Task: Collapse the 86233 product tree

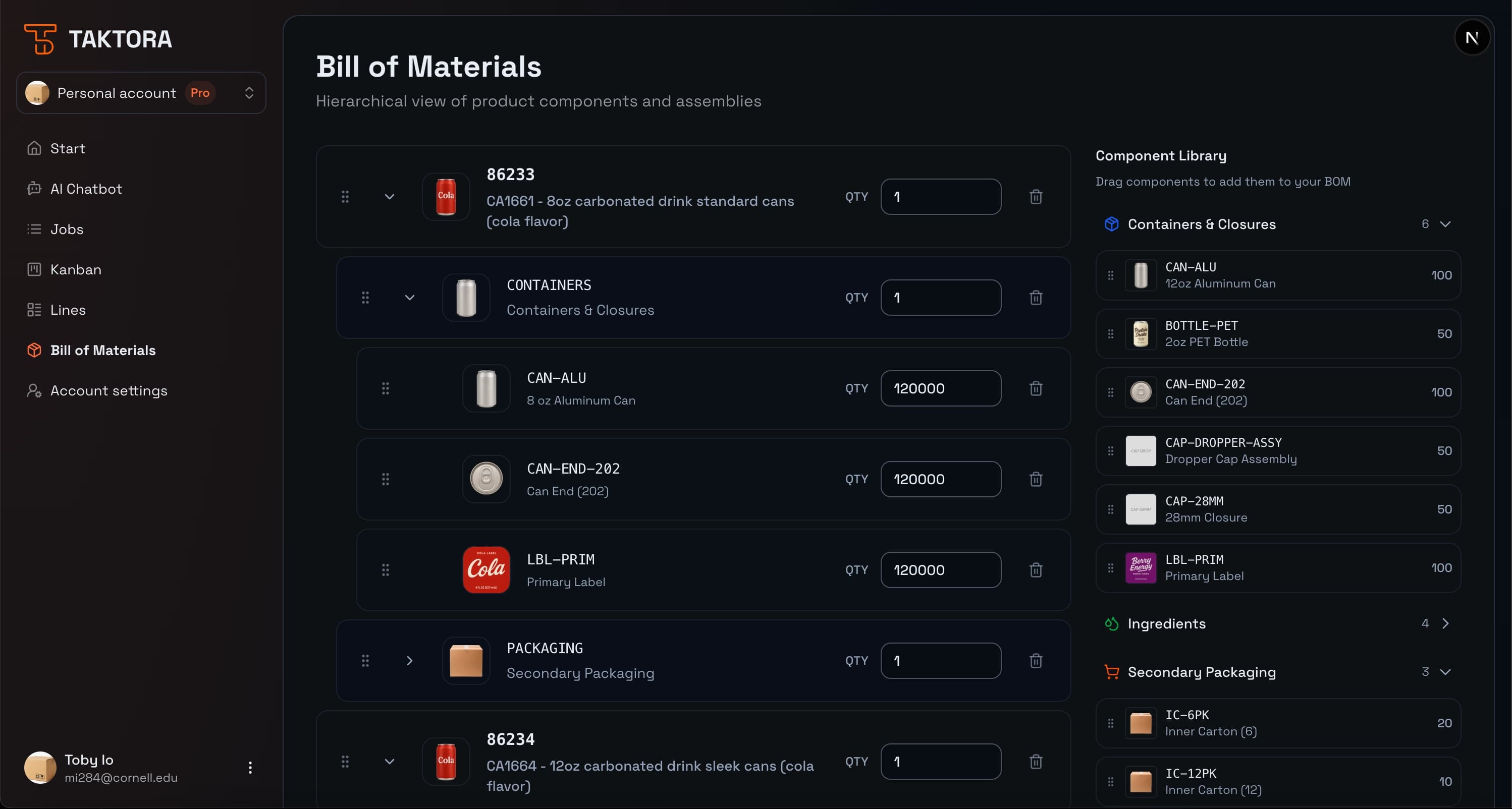Action: point(389,197)
